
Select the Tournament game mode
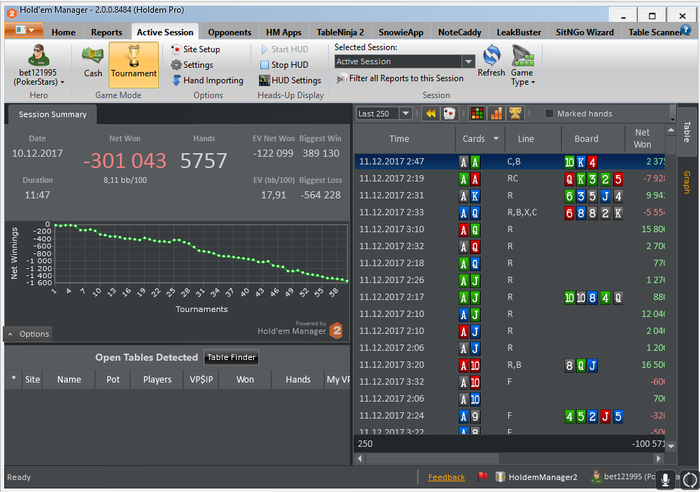click(x=133, y=64)
